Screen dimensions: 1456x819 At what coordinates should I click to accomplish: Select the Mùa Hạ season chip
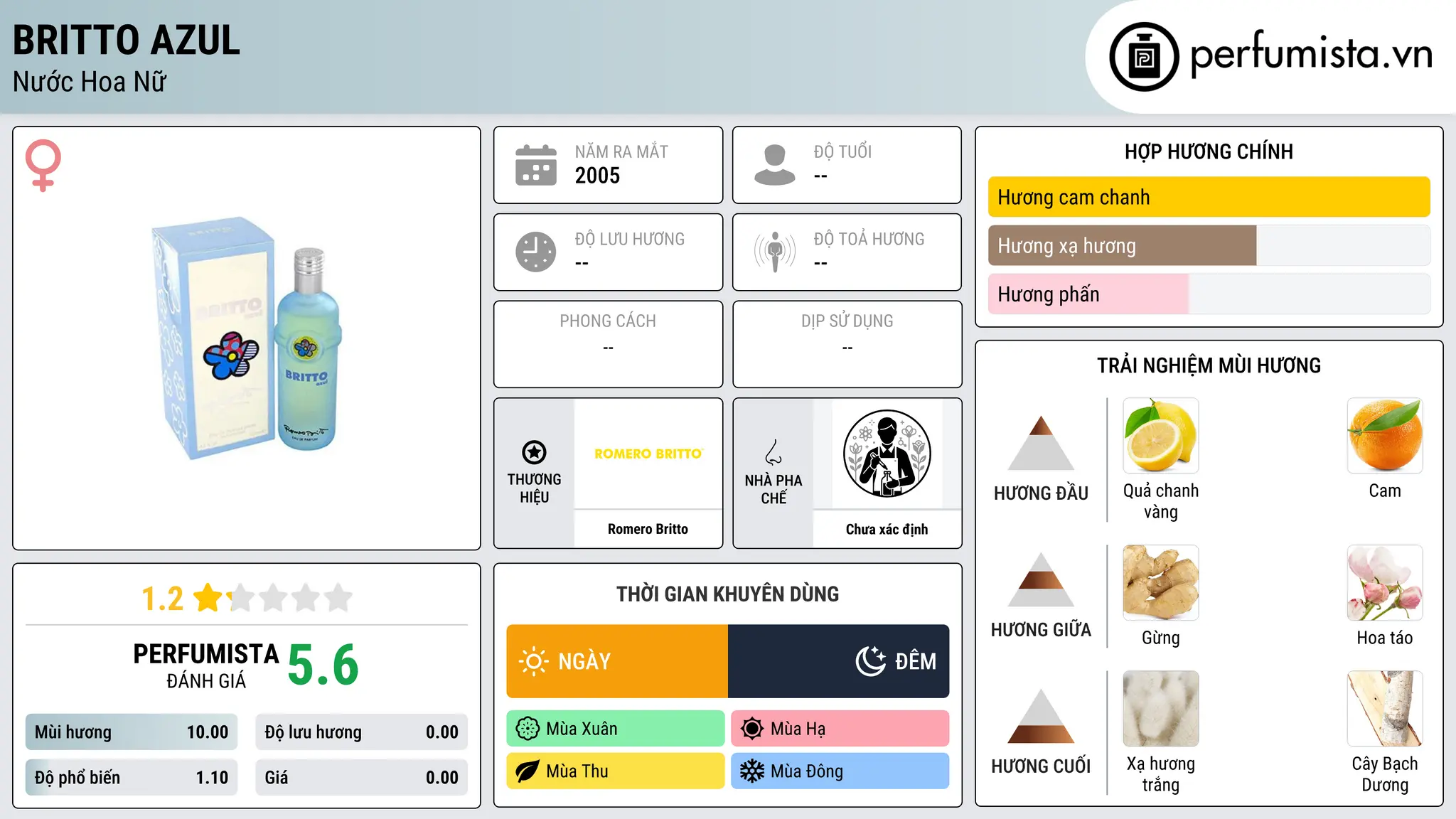840,729
